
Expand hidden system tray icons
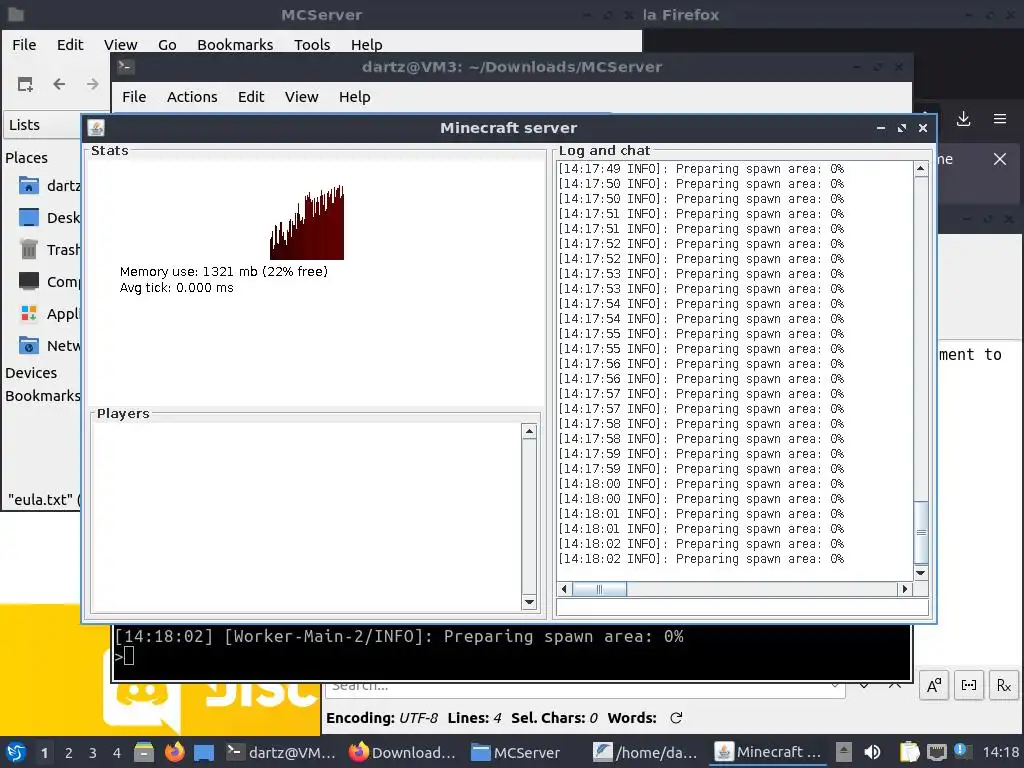tap(844, 752)
